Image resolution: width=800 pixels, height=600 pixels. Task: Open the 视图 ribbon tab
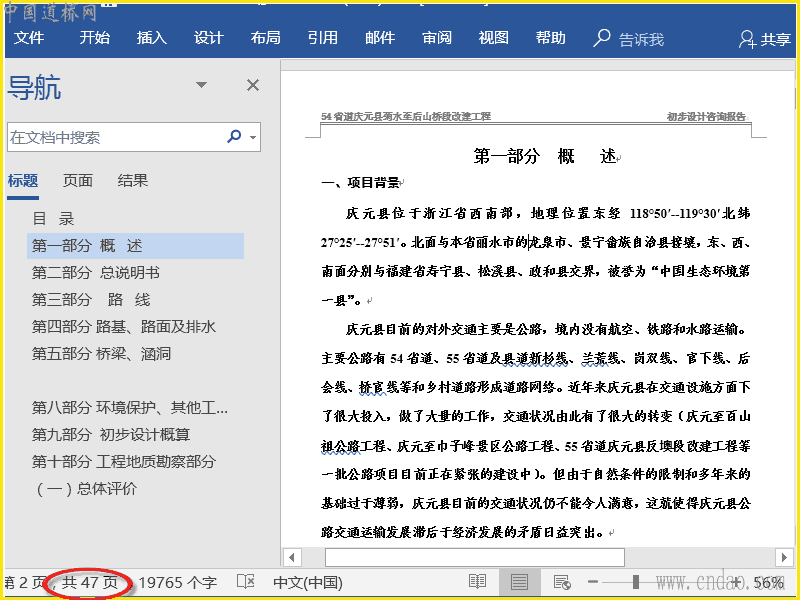[493, 38]
